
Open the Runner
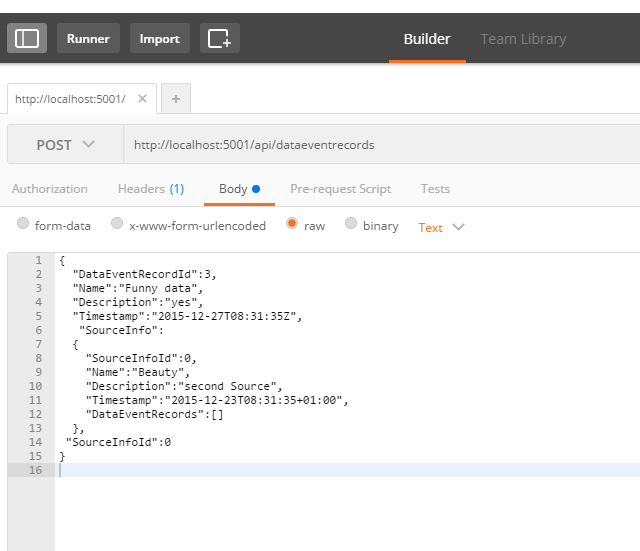click(x=88, y=38)
